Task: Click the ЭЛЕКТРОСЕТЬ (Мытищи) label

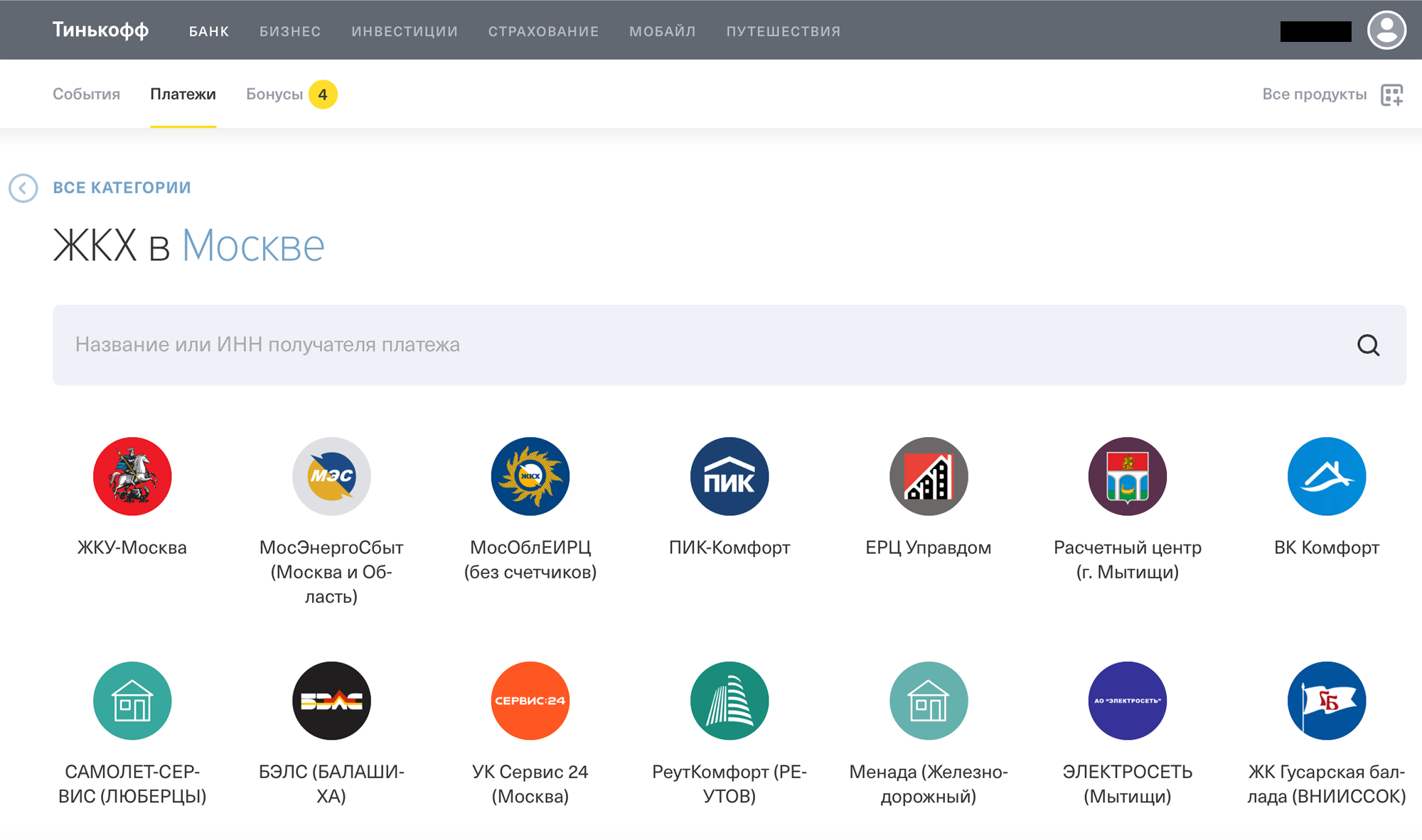Action: 1128,784
